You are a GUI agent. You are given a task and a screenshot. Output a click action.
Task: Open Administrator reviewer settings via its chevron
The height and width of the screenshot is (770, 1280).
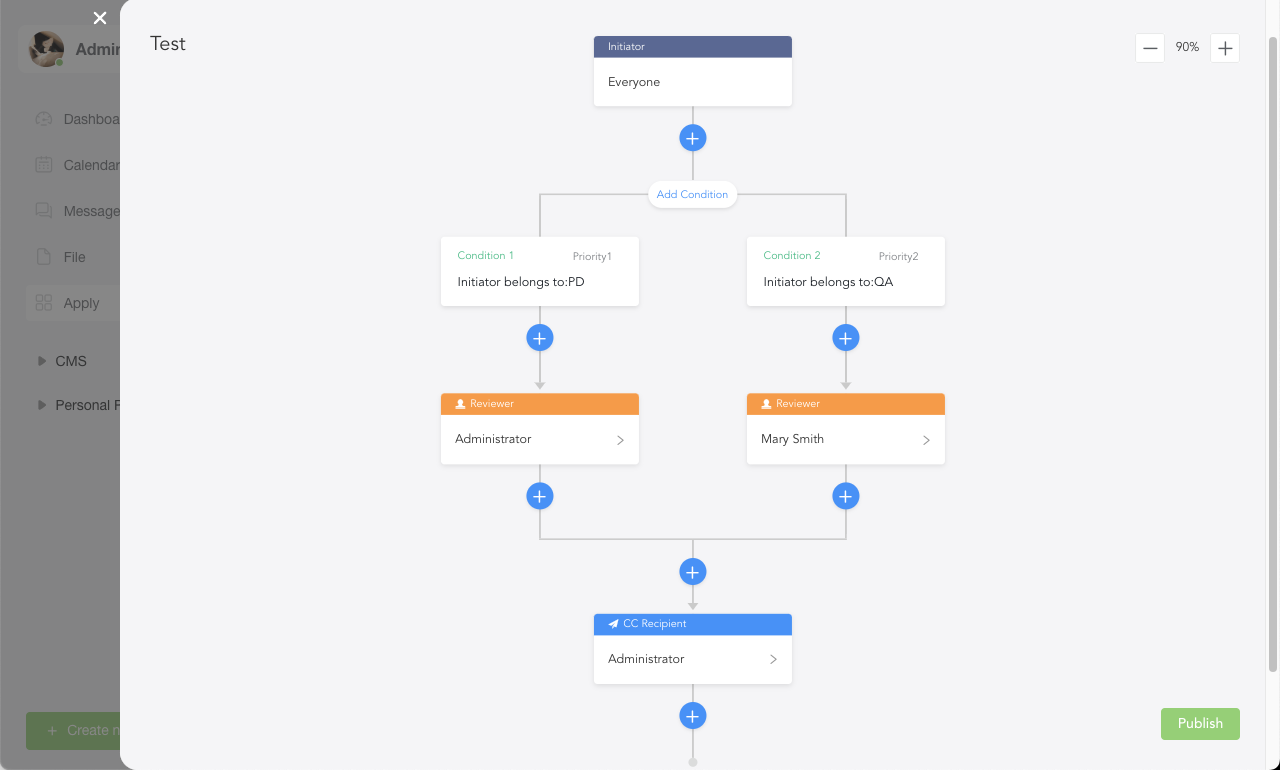coord(620,440)
